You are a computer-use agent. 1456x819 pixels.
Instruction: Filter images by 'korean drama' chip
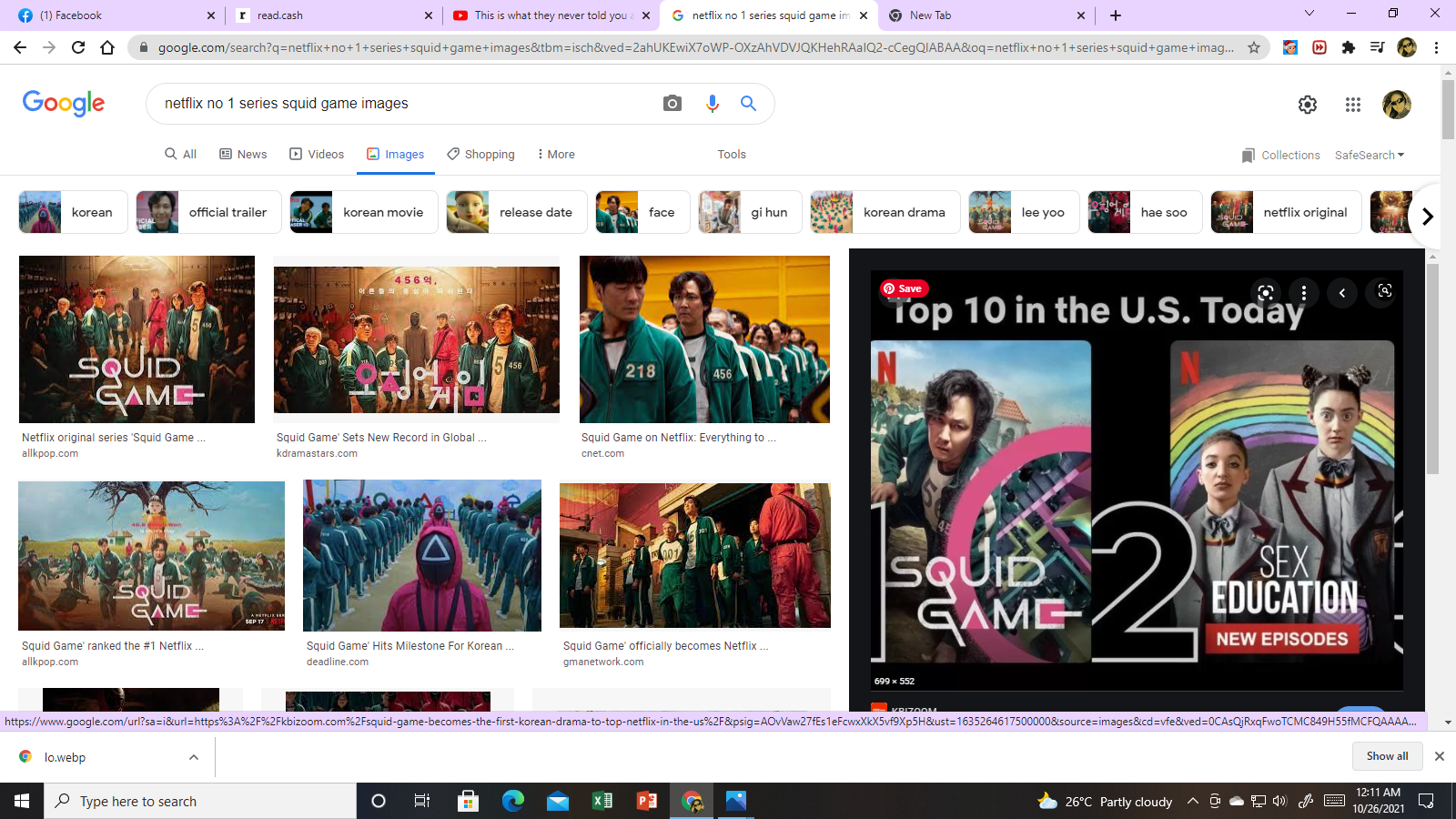[x=885, y=212]
